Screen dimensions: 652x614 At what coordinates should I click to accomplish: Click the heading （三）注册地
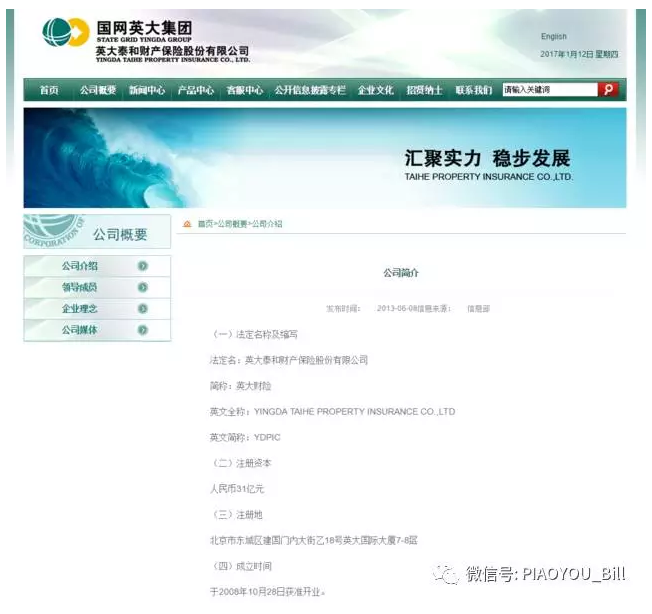pos(237,515)
